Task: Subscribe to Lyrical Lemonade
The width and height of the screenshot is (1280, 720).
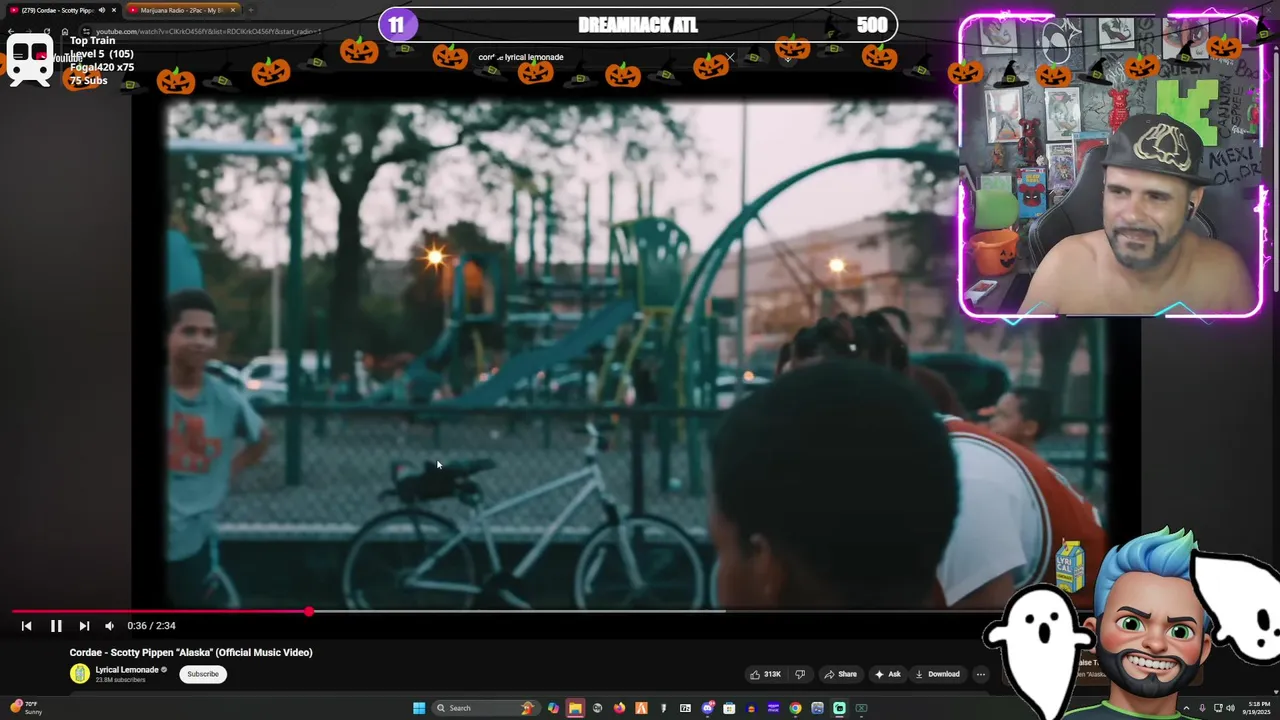Action: point(202,674)
